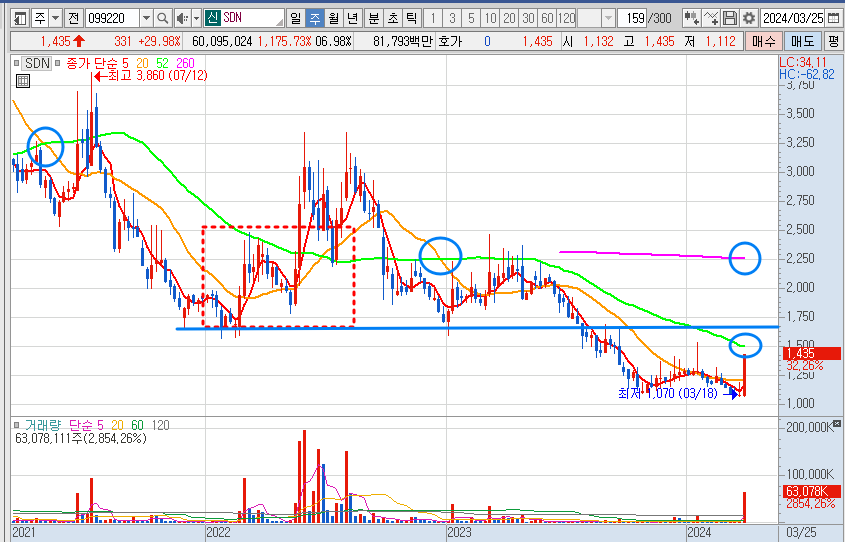Click the volume value 60,095,024

tap(222, 41)
